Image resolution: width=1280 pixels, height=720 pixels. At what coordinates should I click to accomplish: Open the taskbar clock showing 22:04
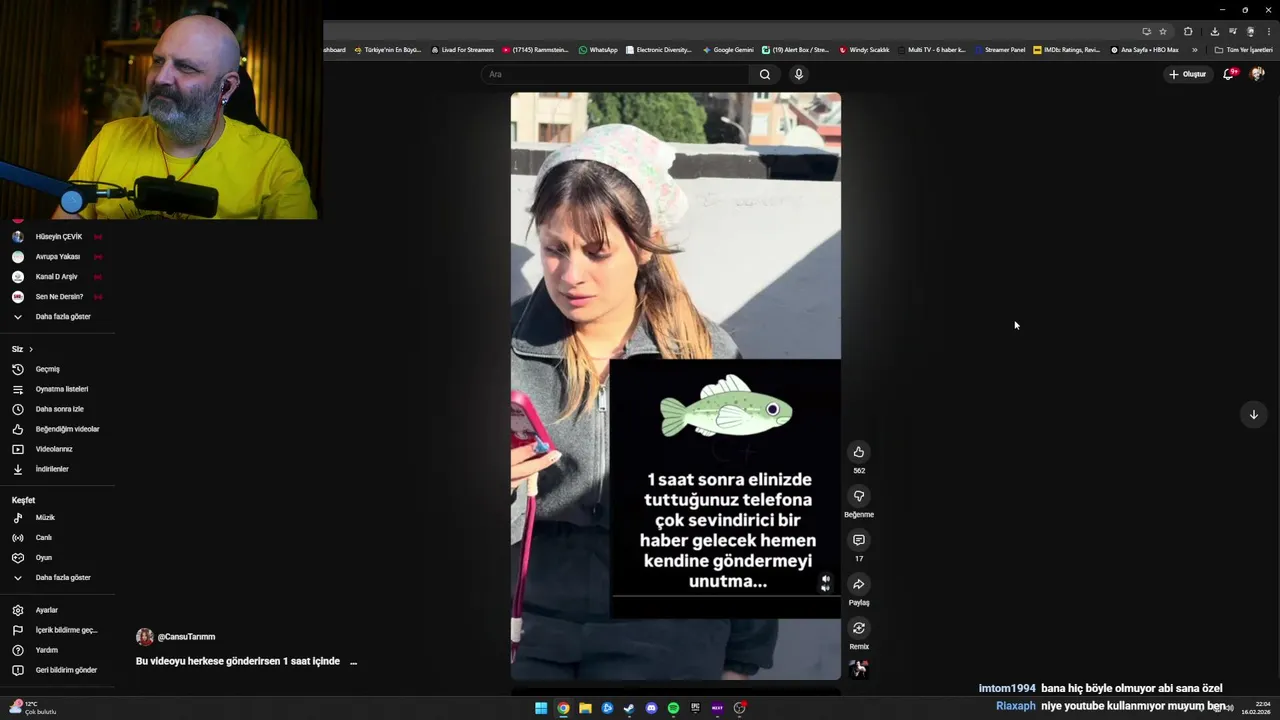coord(1256,708)
